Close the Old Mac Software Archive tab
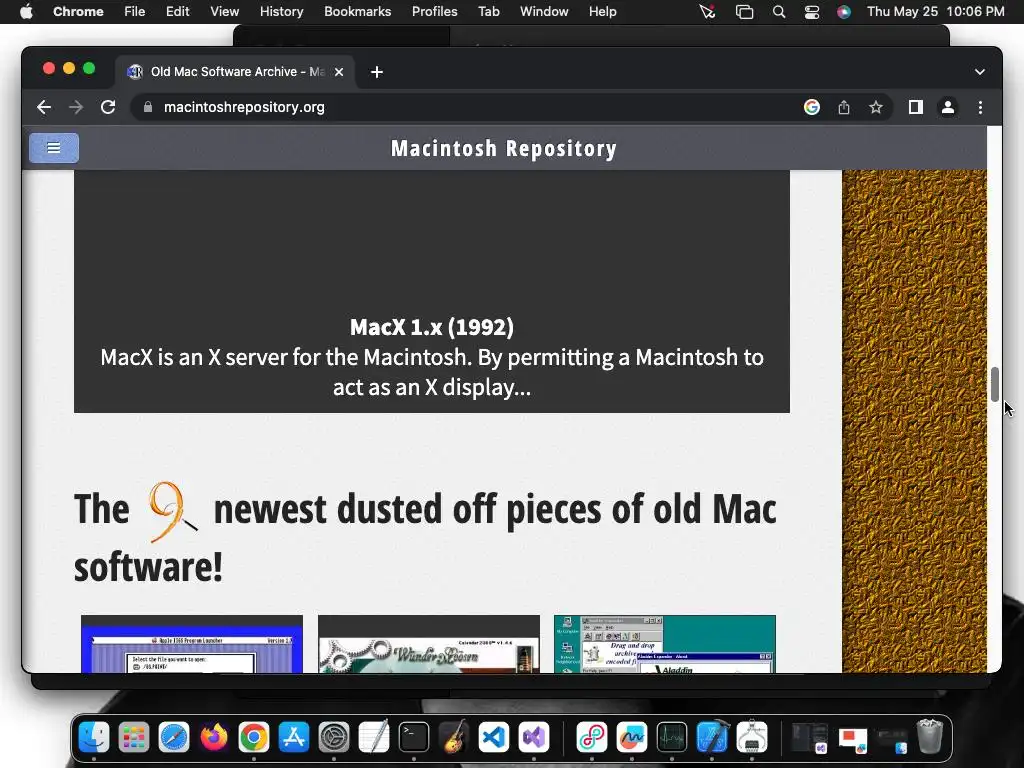 point(339,72)
